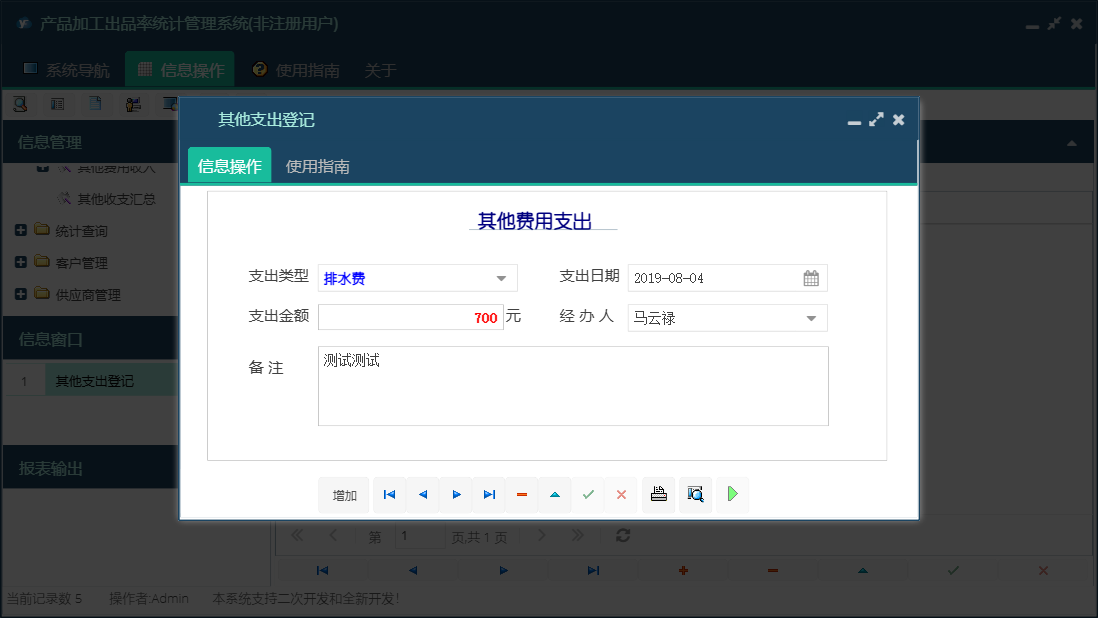Edit the record with the blue triangle icon
The image size is (1098, 618).
(555, 494)
